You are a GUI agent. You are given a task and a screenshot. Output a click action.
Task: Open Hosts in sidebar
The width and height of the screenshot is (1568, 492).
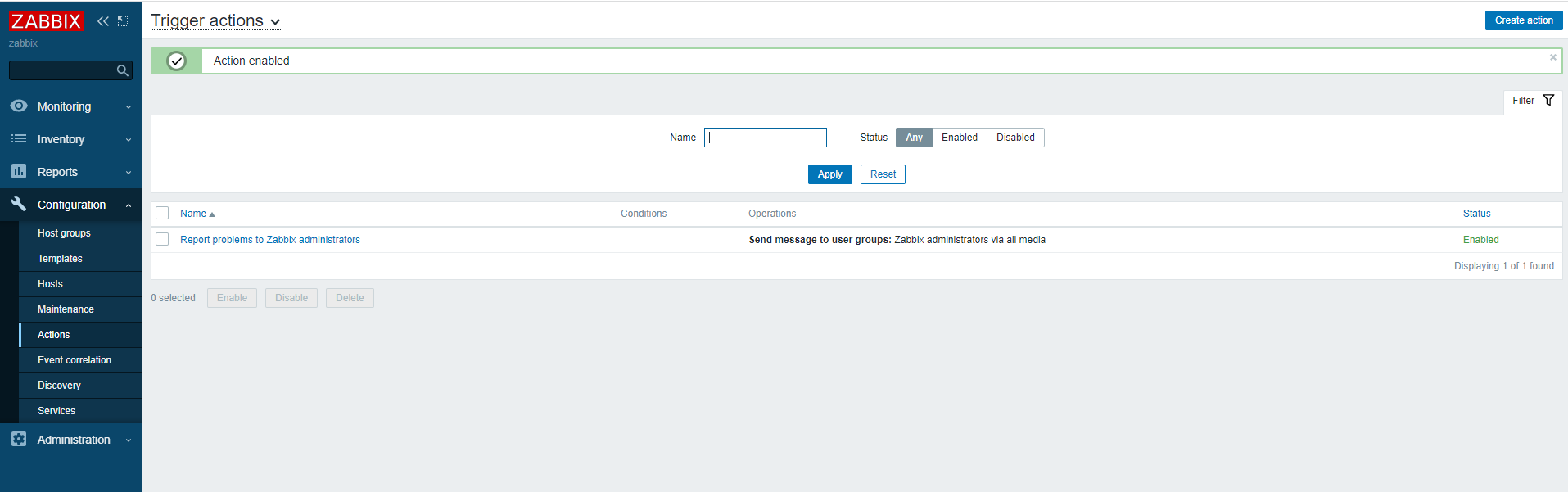click(x=80, y=284)
